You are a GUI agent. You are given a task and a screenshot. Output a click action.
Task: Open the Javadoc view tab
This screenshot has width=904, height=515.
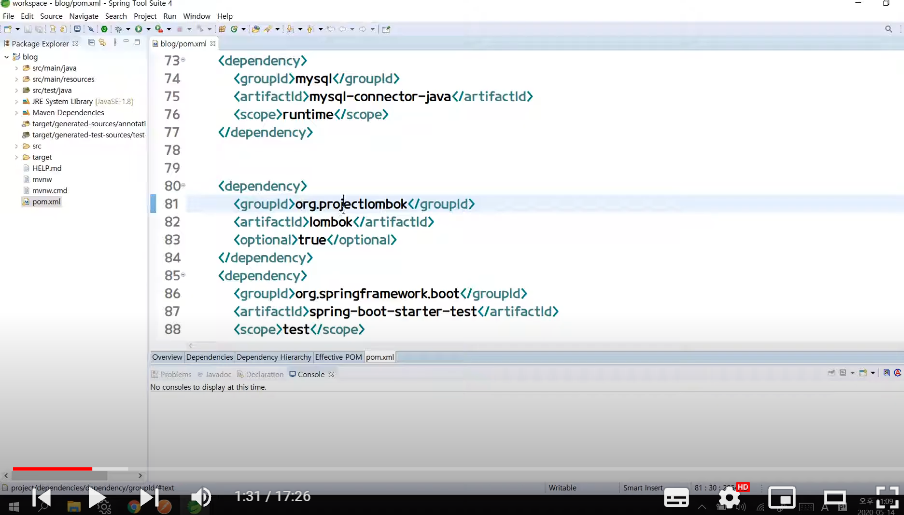(x=214, y=374)
